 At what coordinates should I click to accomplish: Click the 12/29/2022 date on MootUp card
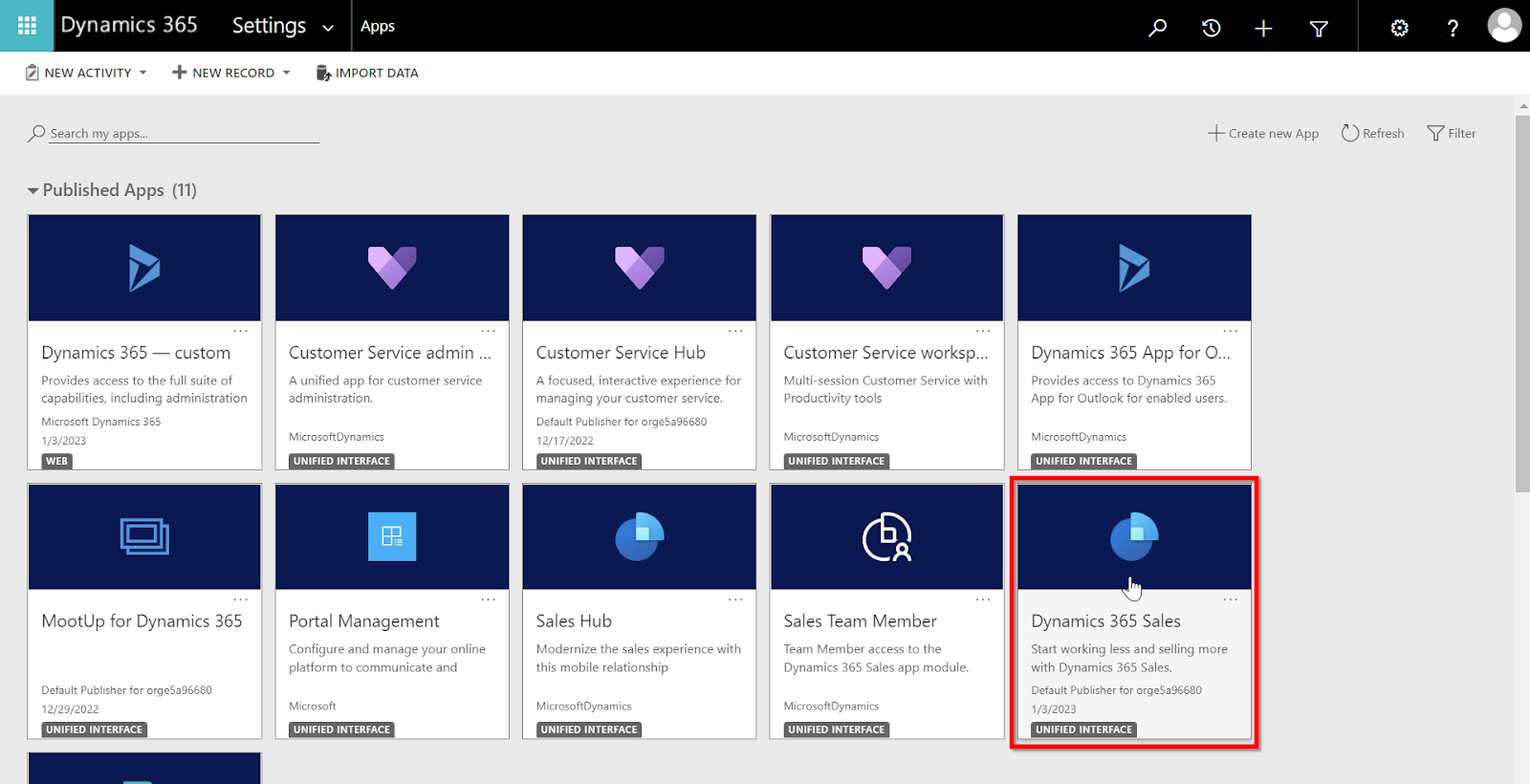(70, 709)
